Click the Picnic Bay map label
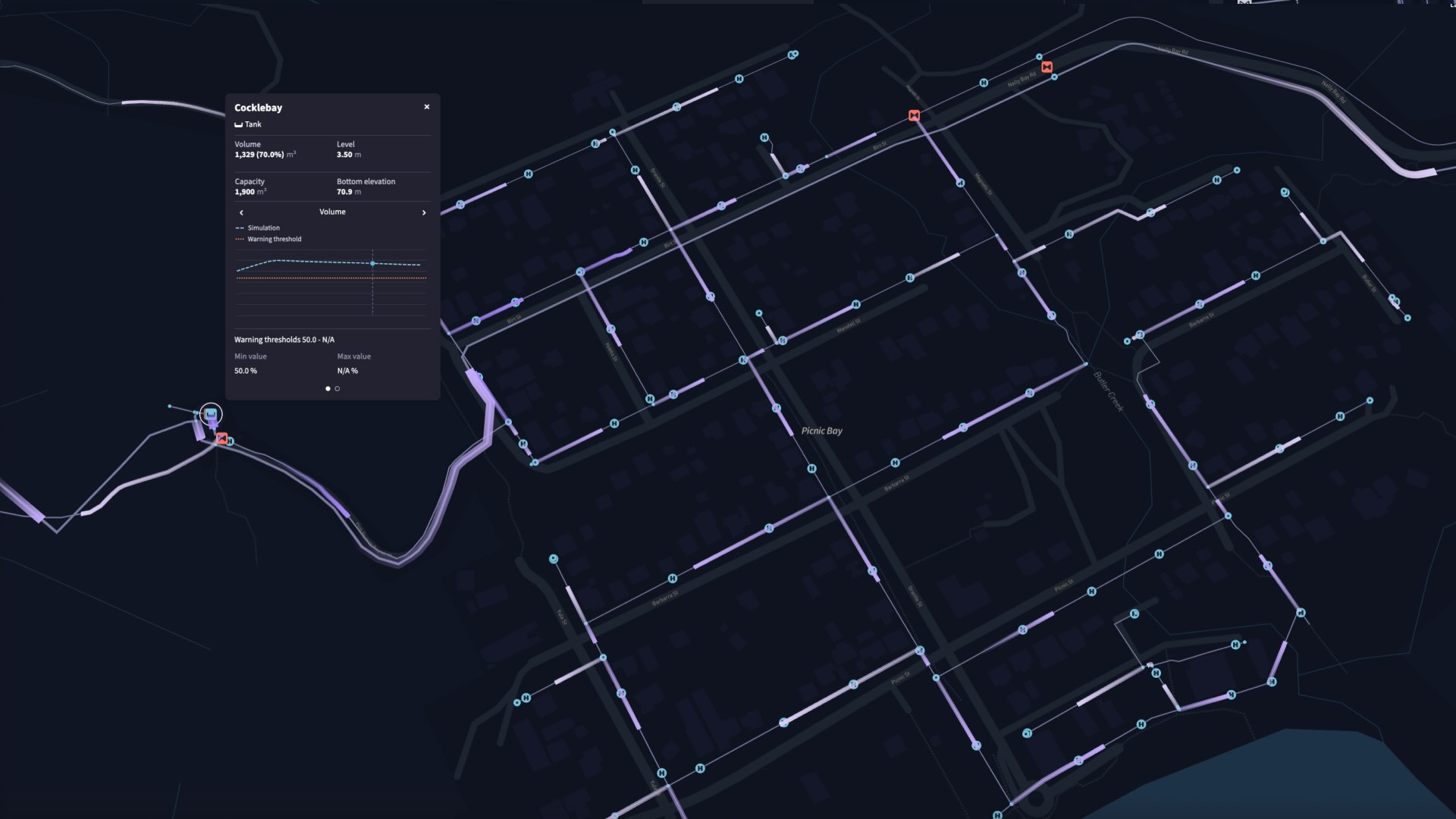Image resolution: width=1456 pixels, height=819 pixels. click(x=821, y=431)
